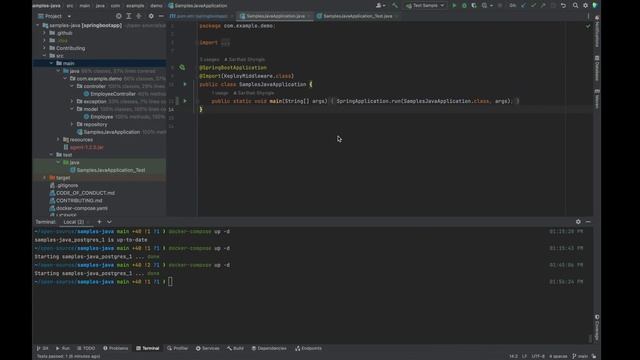Click the code inspection checkmark in editor
This screenshot has height=360, width=640.
[588, 26]
